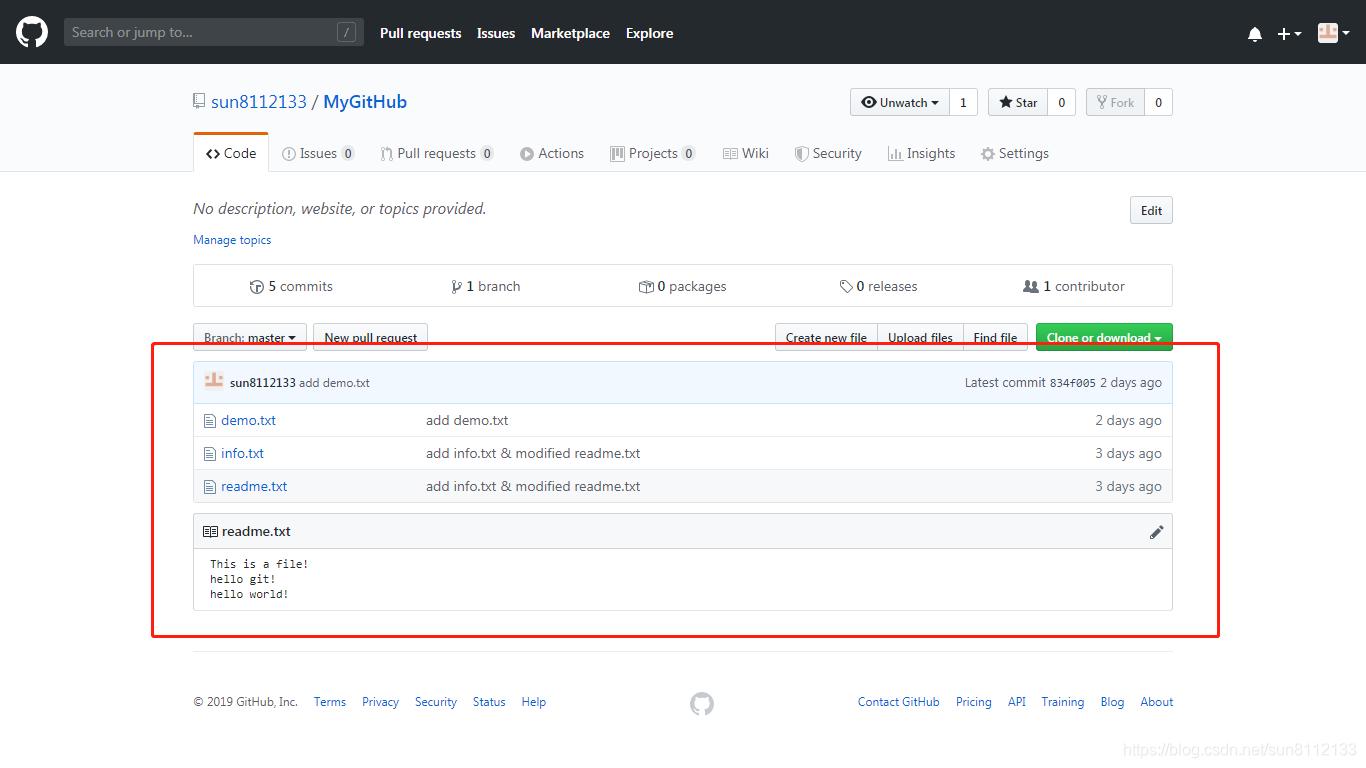This screenshot has width=1366, height=768.
Task: Click the pencil edit icon on readme.txt
Action: click(1156, 532)
